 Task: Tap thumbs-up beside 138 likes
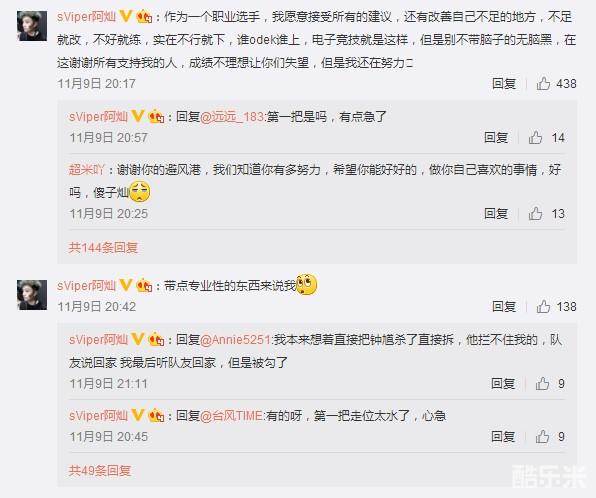(543, 306)
